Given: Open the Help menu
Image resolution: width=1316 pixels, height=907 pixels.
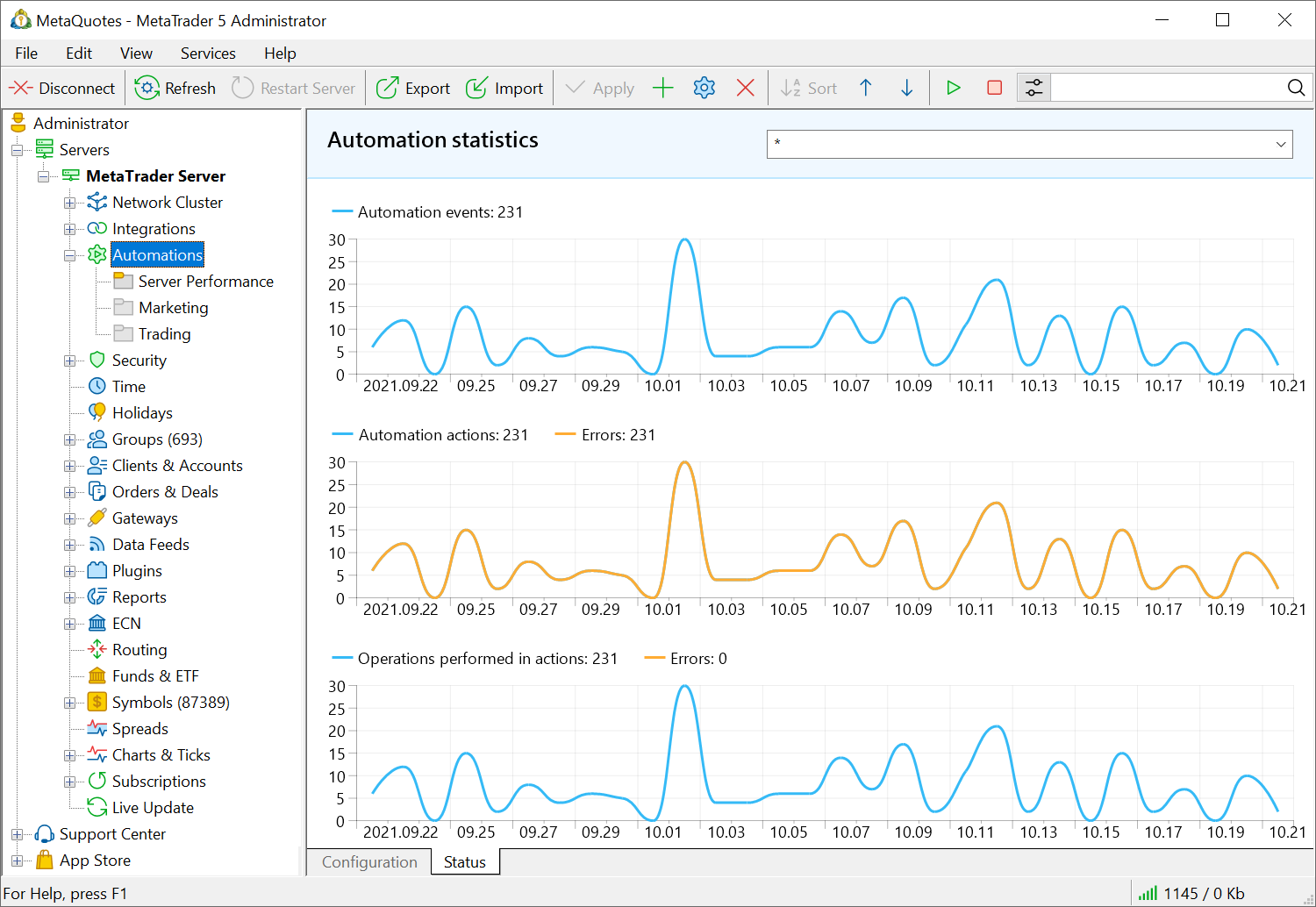Looking at the screenshot, I should [x=280, y=54].
